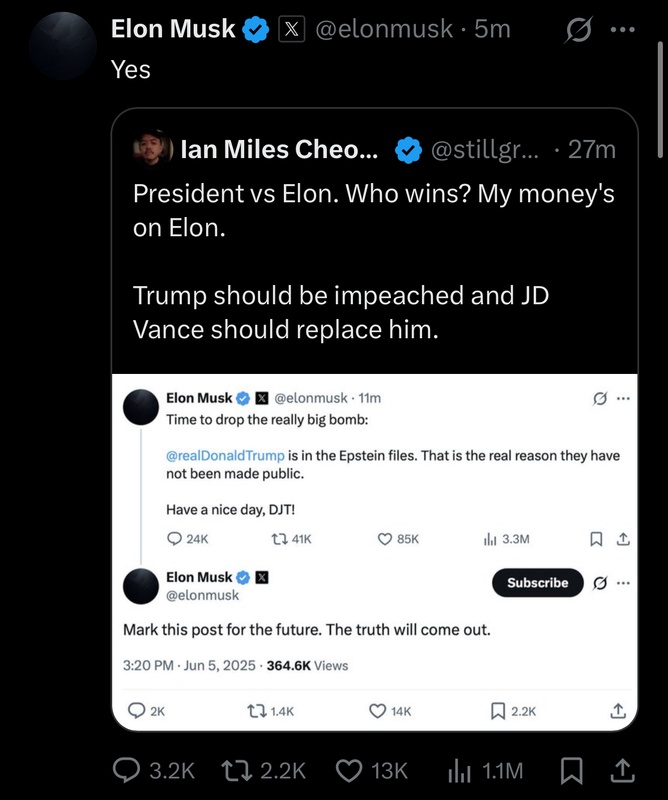
Task: Share the main post via share icon
Action: pyautogui.click(x=621, y=770)
